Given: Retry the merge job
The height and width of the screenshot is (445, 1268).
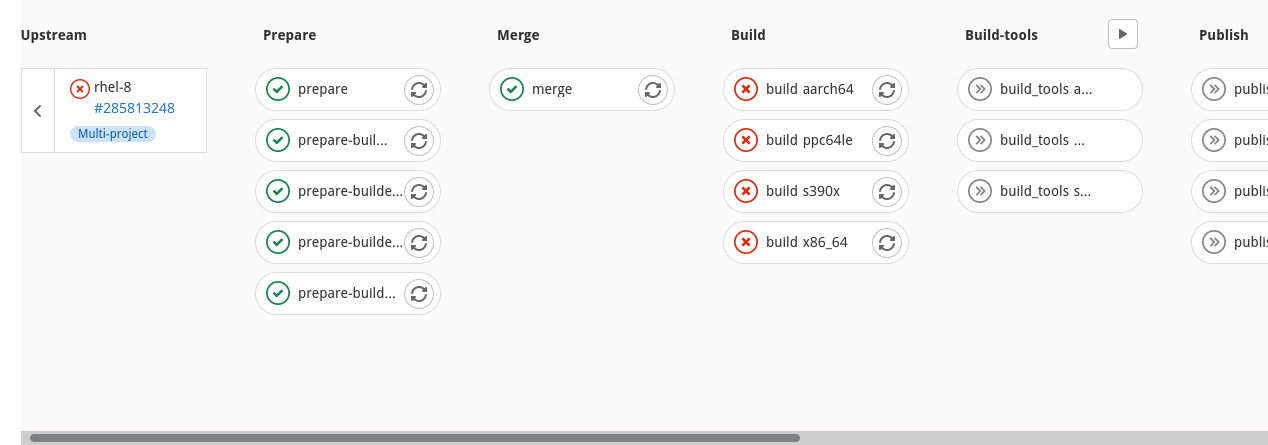Looking at the screenshot, I should tap(653, 89).
